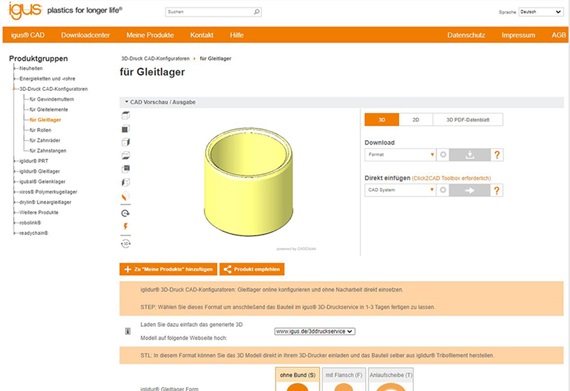The height and width of the screenshot is (391, 570).
Task: Switch the 3D preview to top view
Action: click(x=125, y=116)
